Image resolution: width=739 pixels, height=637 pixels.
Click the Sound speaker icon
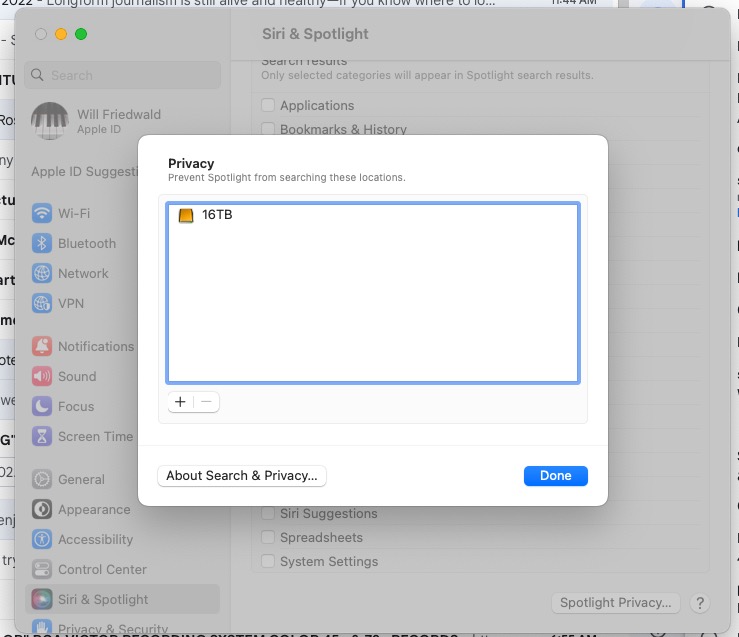pos(42,376)
